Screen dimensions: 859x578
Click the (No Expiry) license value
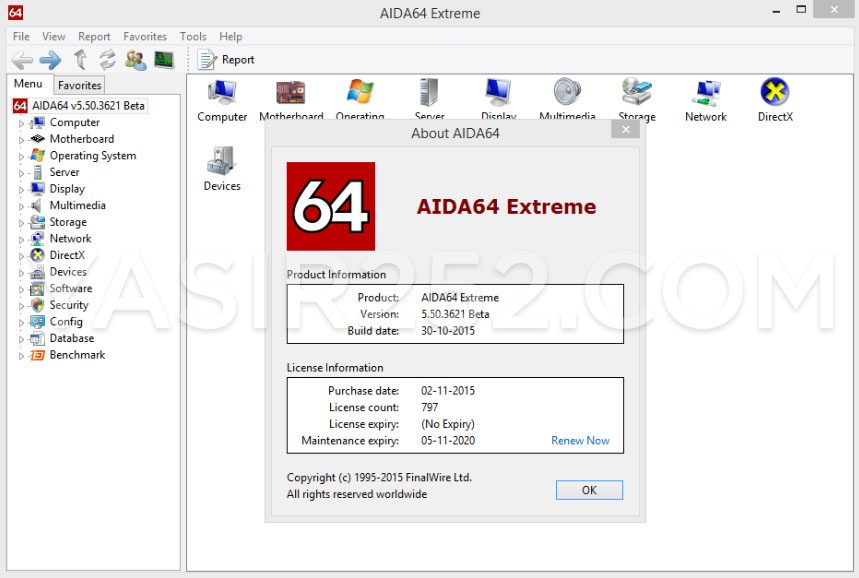pyautogui.click(x=447, y=424)
